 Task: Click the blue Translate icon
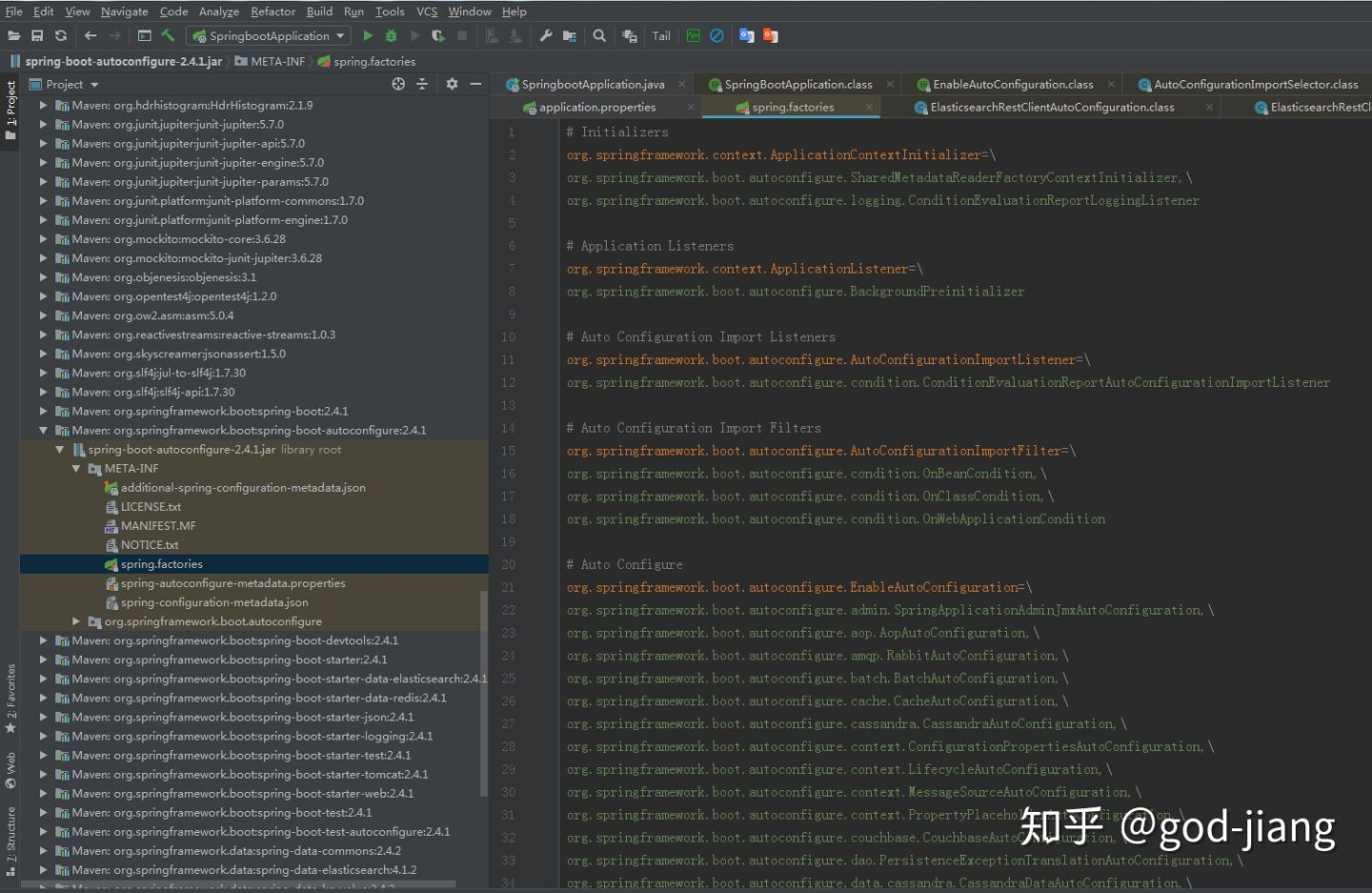pos(747,35)
